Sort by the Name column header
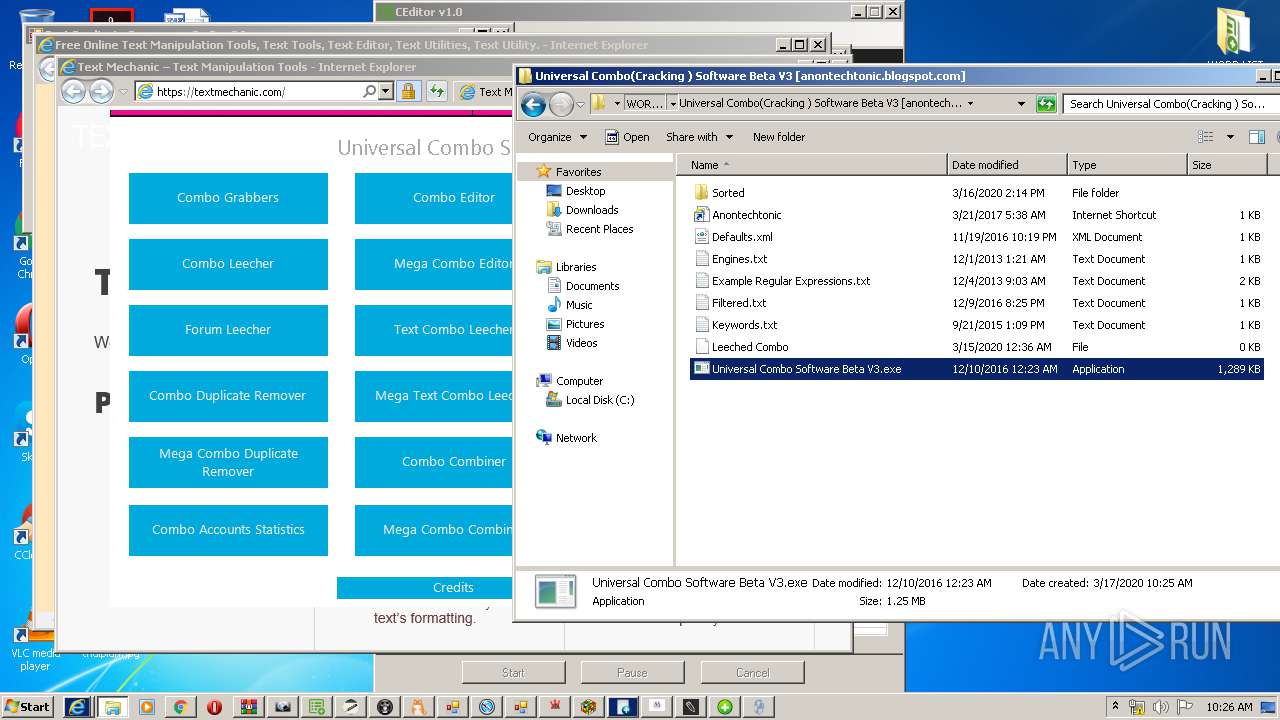1280x720 pixels. 812,165
